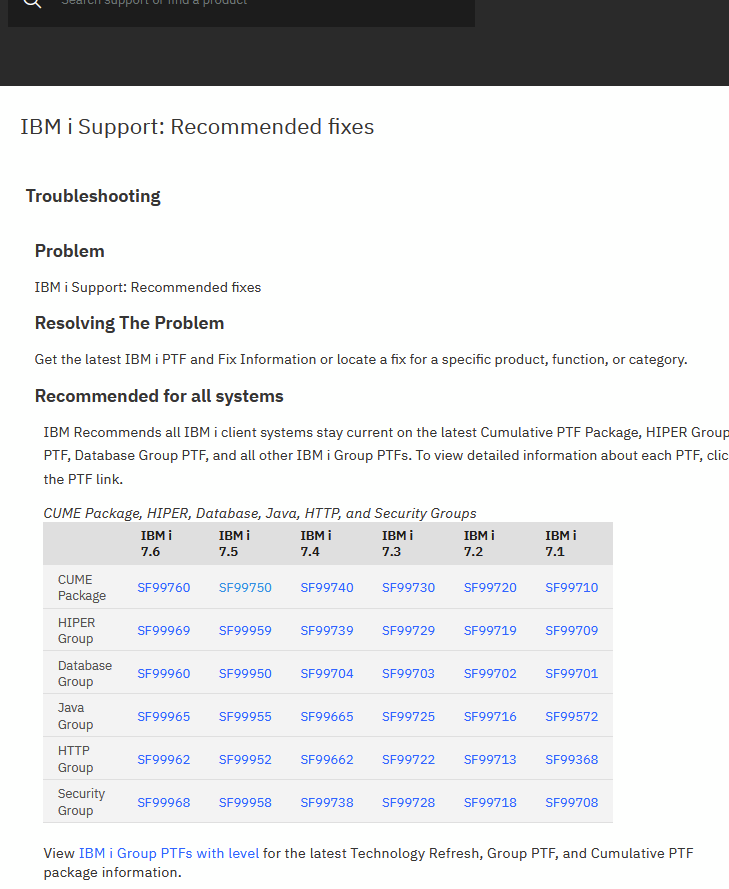This screenshot has width=729, height=889.
Task: Open SF99965 Java Group for IBM i 7.6
Action: pos(163,716)
